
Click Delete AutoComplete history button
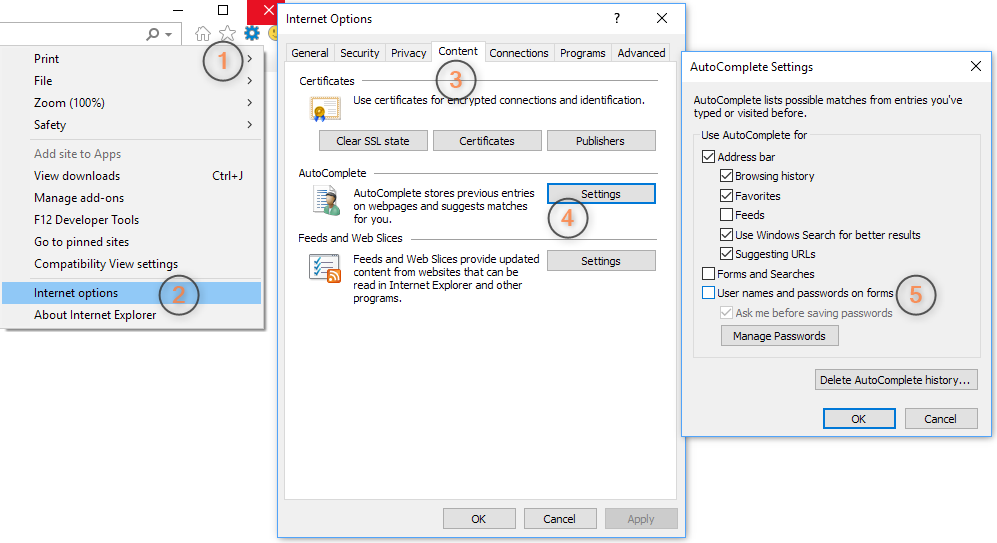896,380
